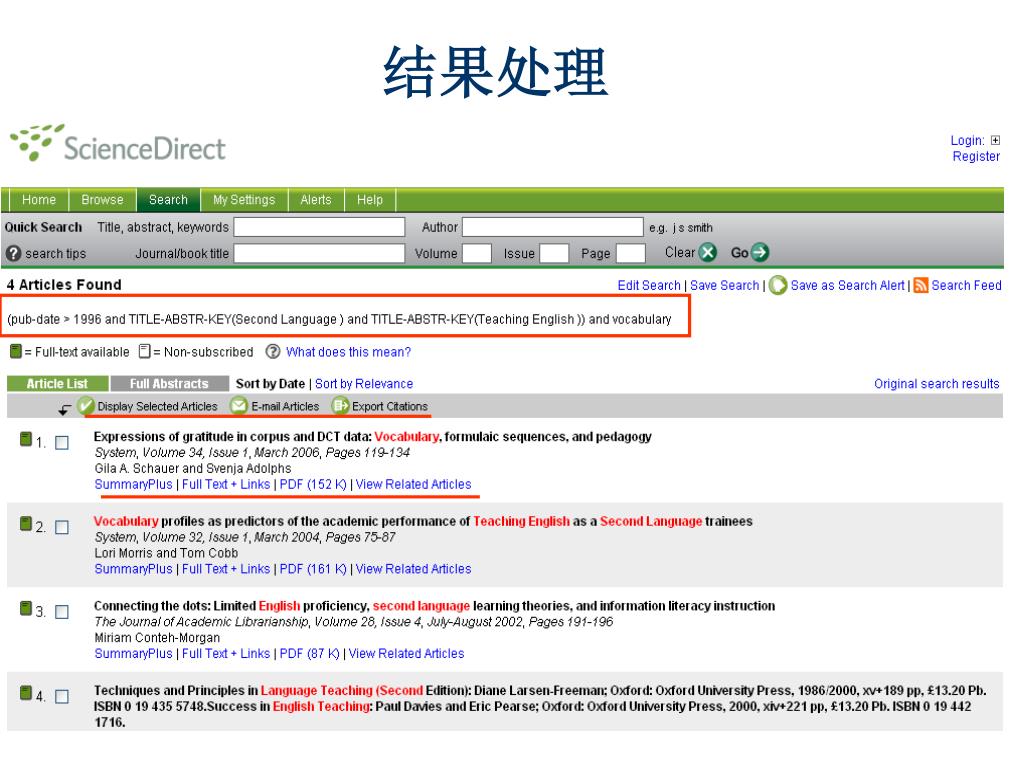Select the Search tab

(x=168, y=200)
